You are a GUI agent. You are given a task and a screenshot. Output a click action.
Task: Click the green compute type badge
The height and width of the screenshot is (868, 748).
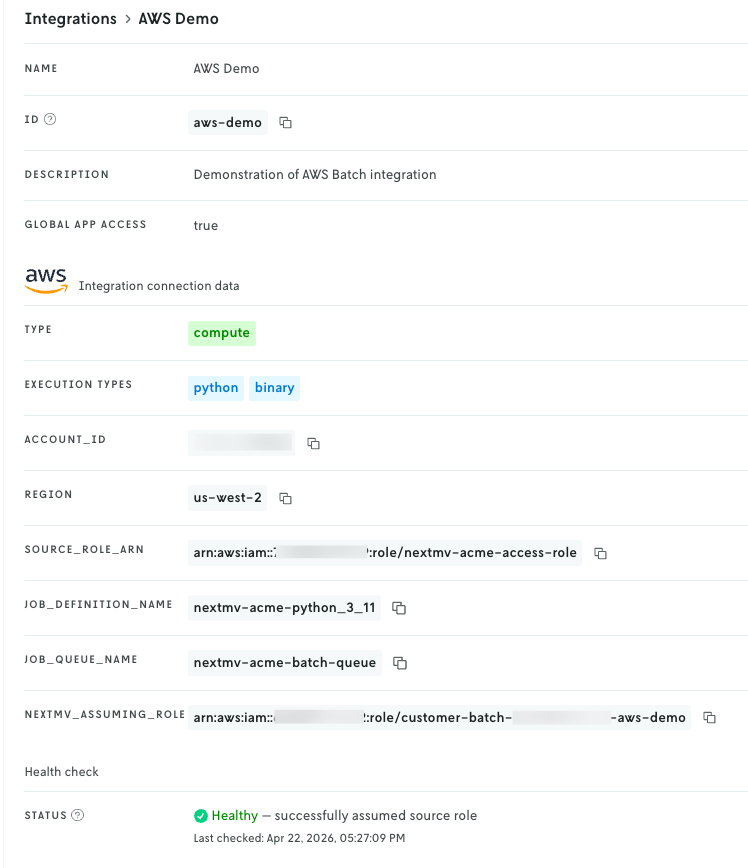[x=221, y=333]
